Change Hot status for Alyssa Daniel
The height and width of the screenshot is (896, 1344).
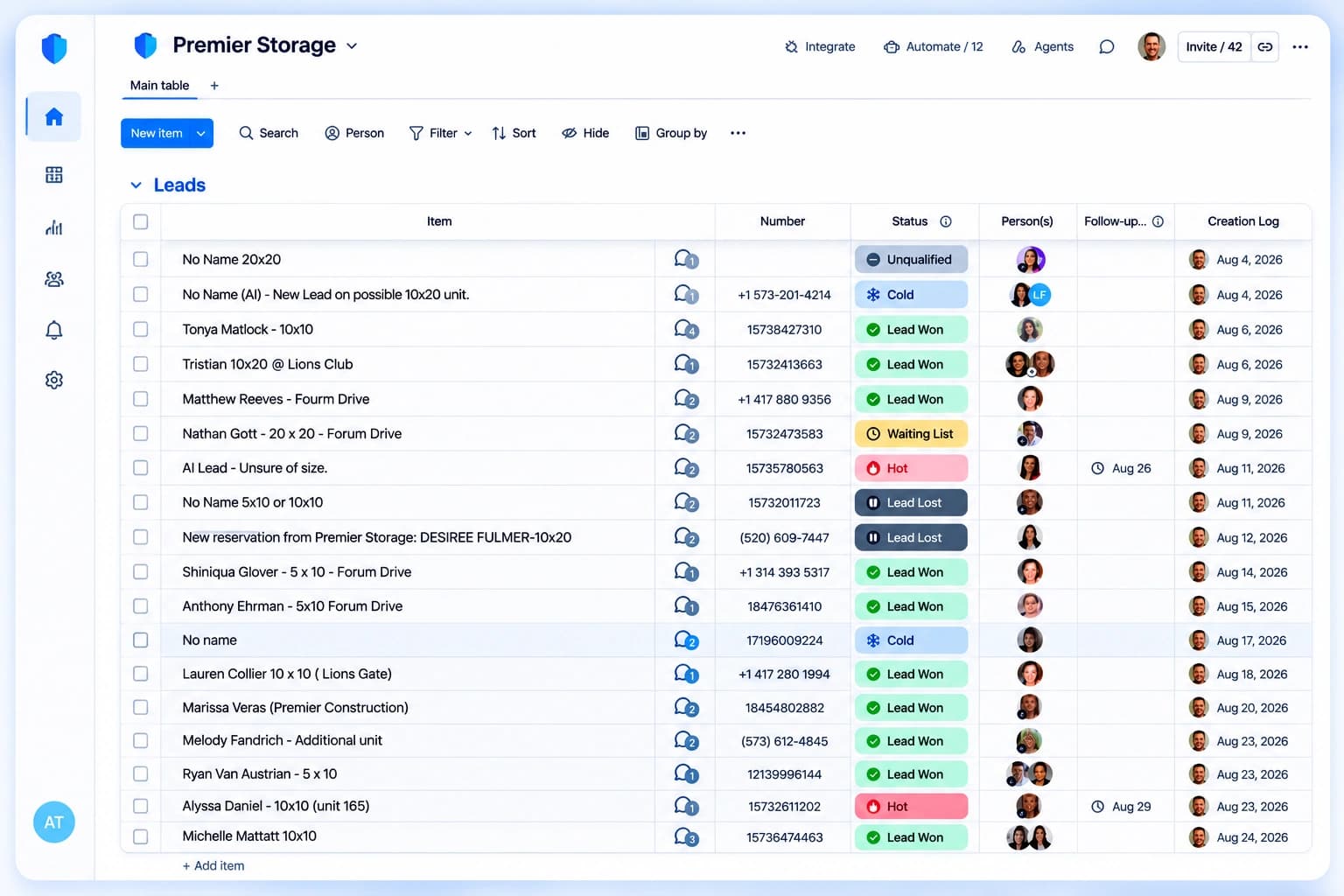click(x=911, y=806)
